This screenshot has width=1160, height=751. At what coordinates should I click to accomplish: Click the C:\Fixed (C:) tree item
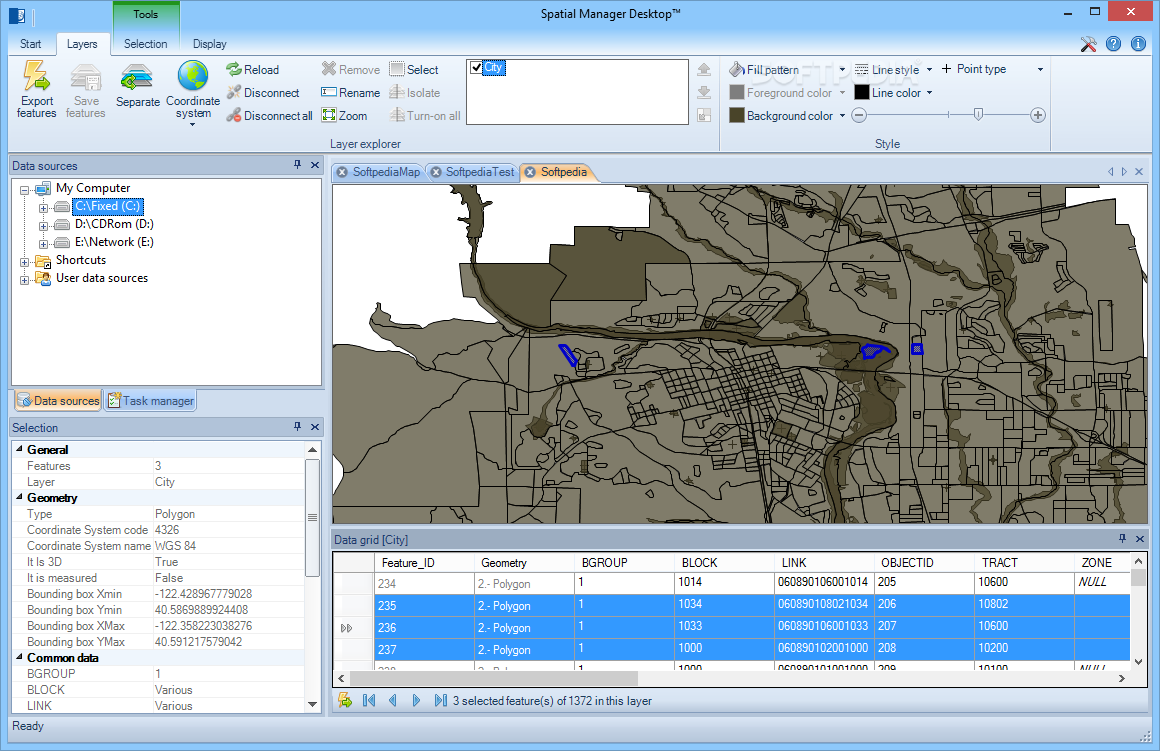pyautogui.click(x=108, y=206)
